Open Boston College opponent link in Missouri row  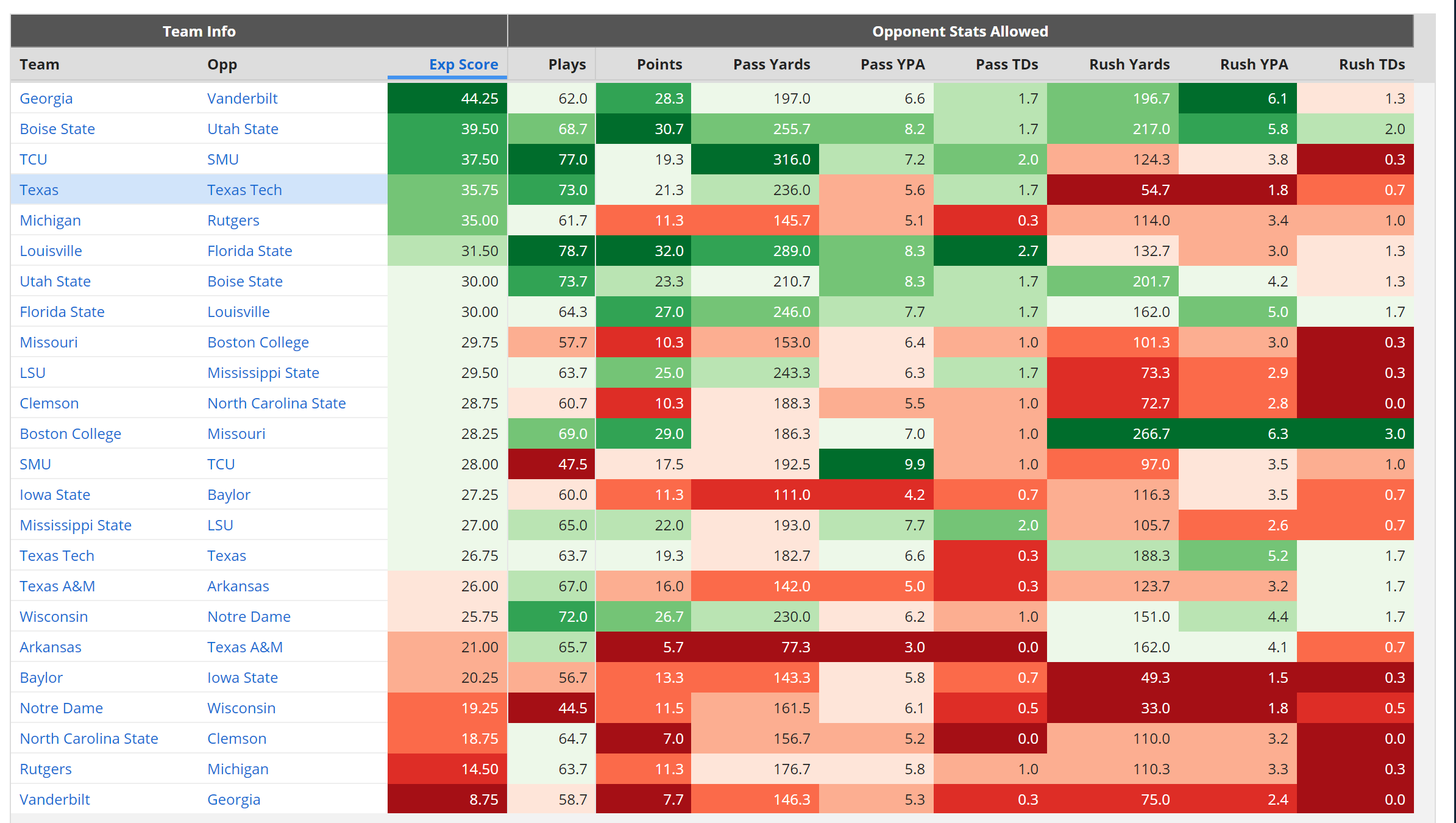[258, 342]
